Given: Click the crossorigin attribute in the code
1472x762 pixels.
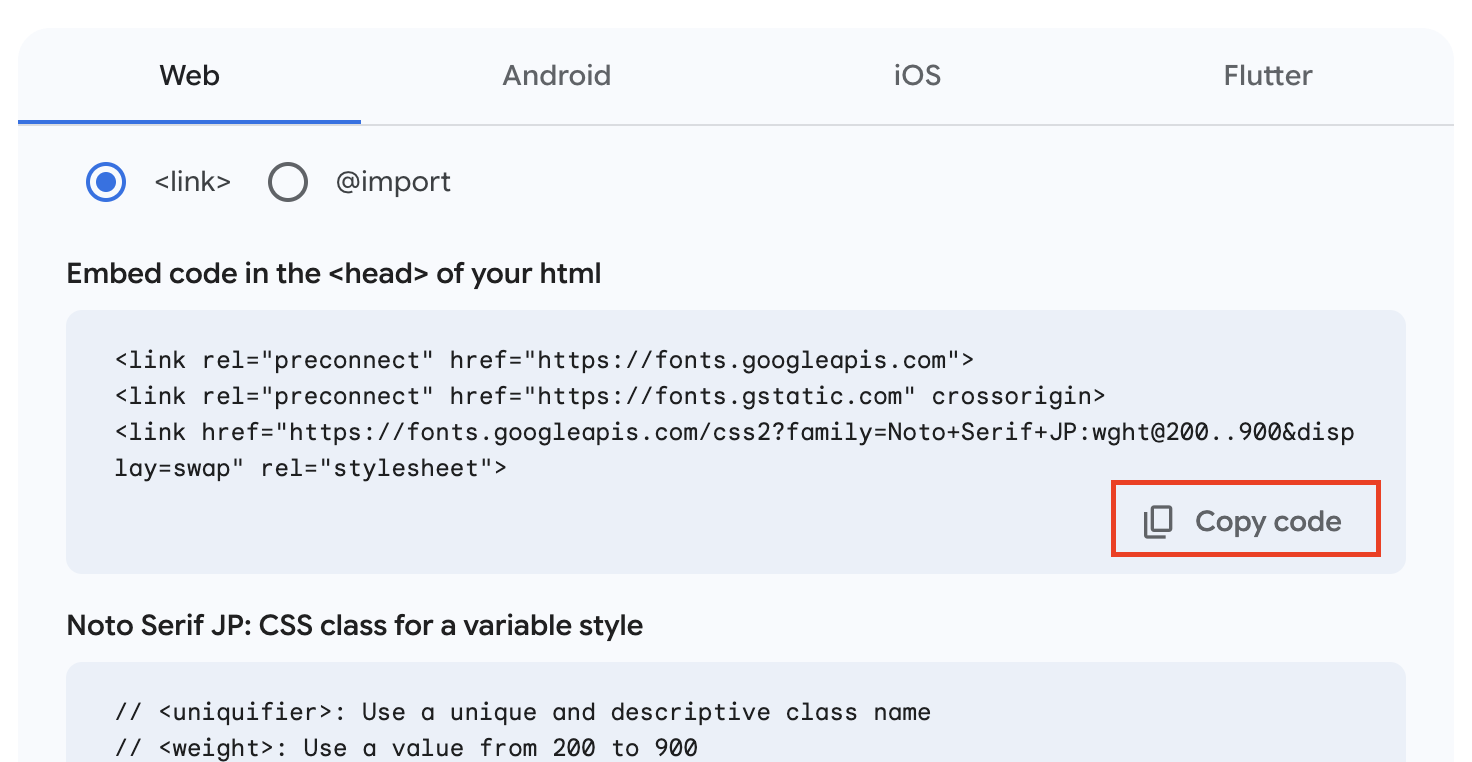Looking at the screenshot, I should pyautogui.click(x=1018, y=396).
